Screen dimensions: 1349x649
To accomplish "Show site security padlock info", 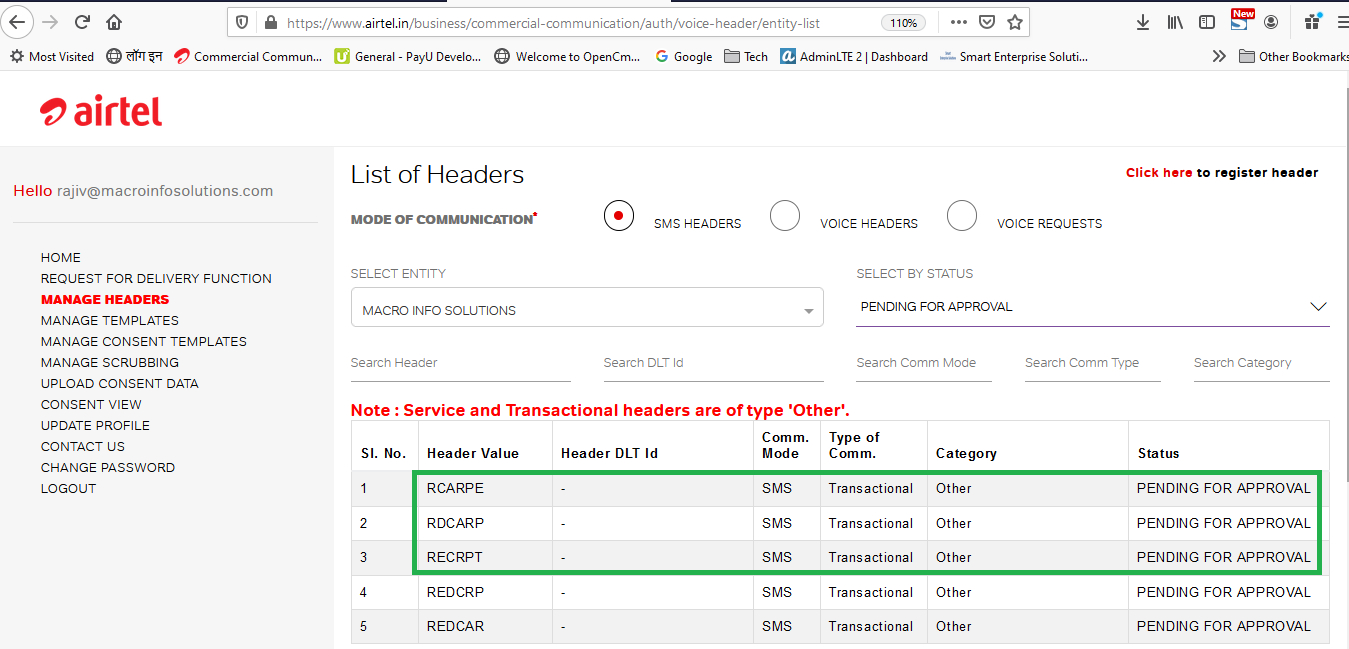I will [x=269, y=22].
